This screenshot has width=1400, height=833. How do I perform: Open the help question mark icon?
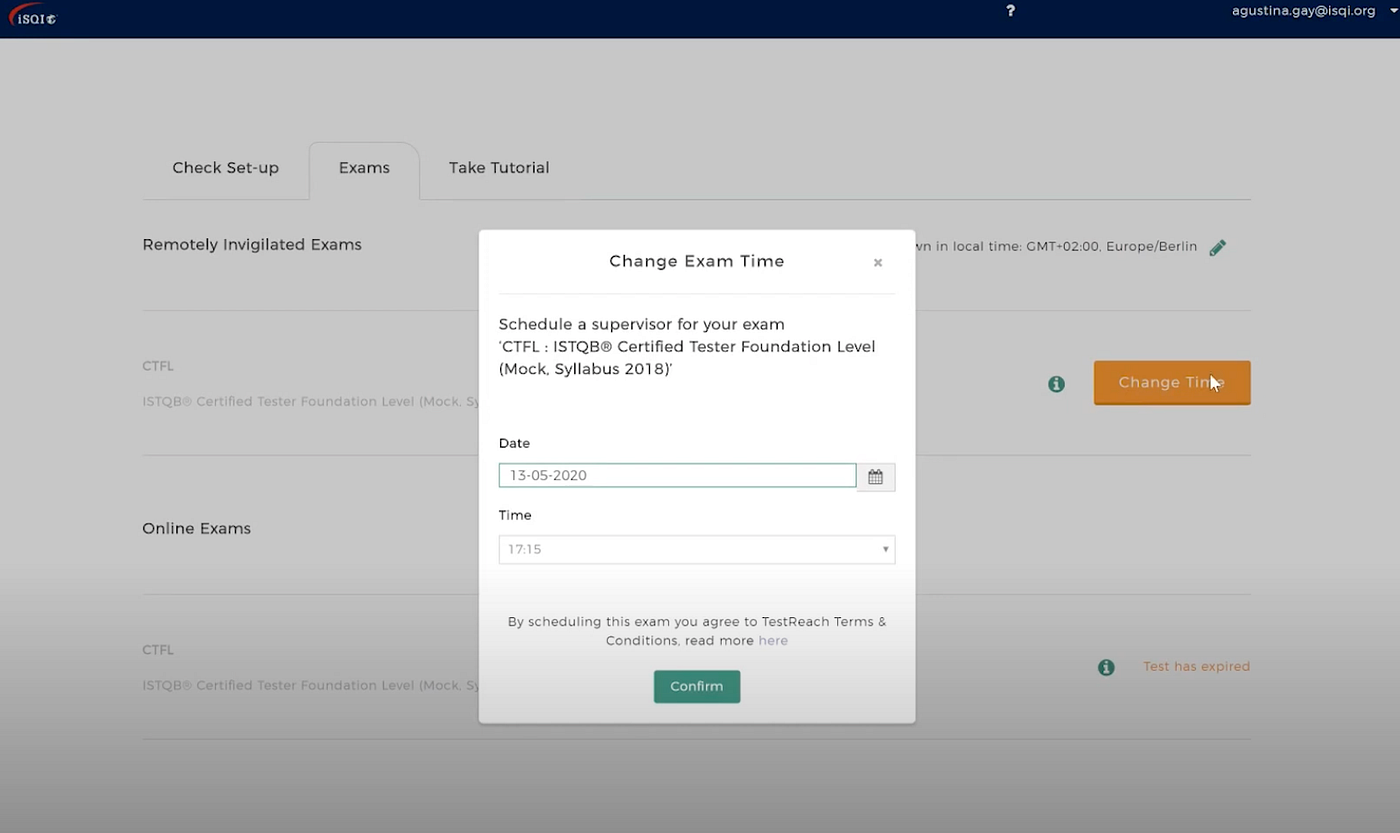point(1010,11)
